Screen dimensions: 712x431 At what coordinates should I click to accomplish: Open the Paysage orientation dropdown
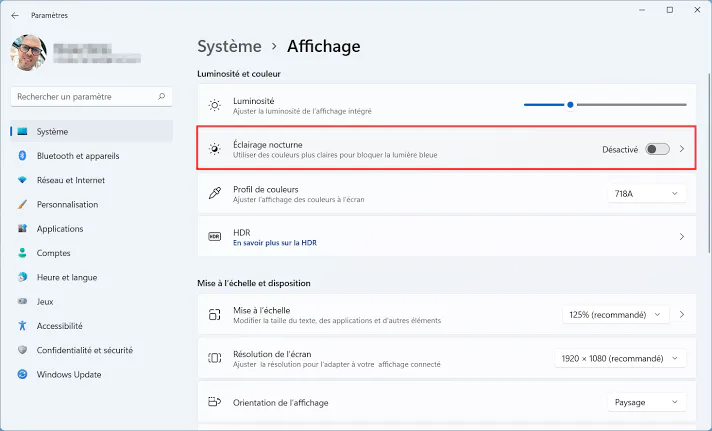coord(646,402)
